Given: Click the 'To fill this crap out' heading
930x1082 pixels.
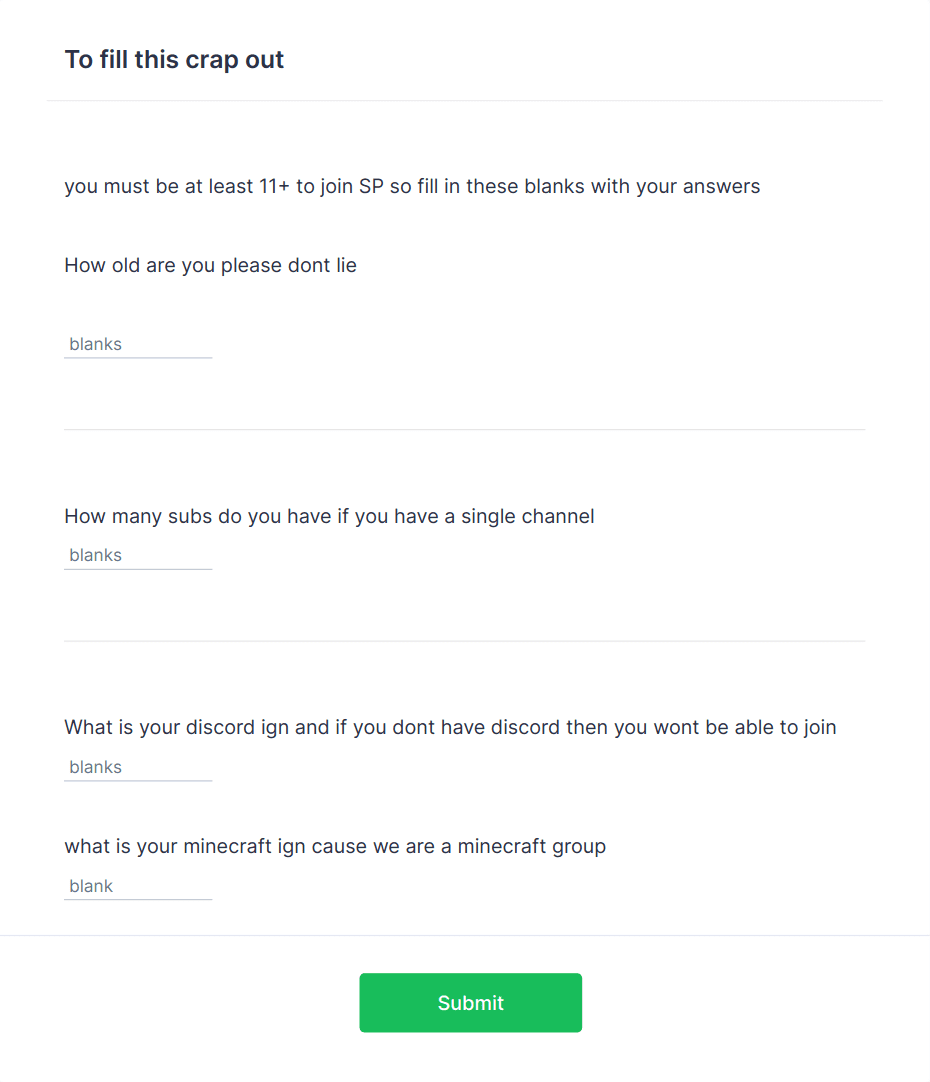Looking at the screenshot, I should point(175,60).
